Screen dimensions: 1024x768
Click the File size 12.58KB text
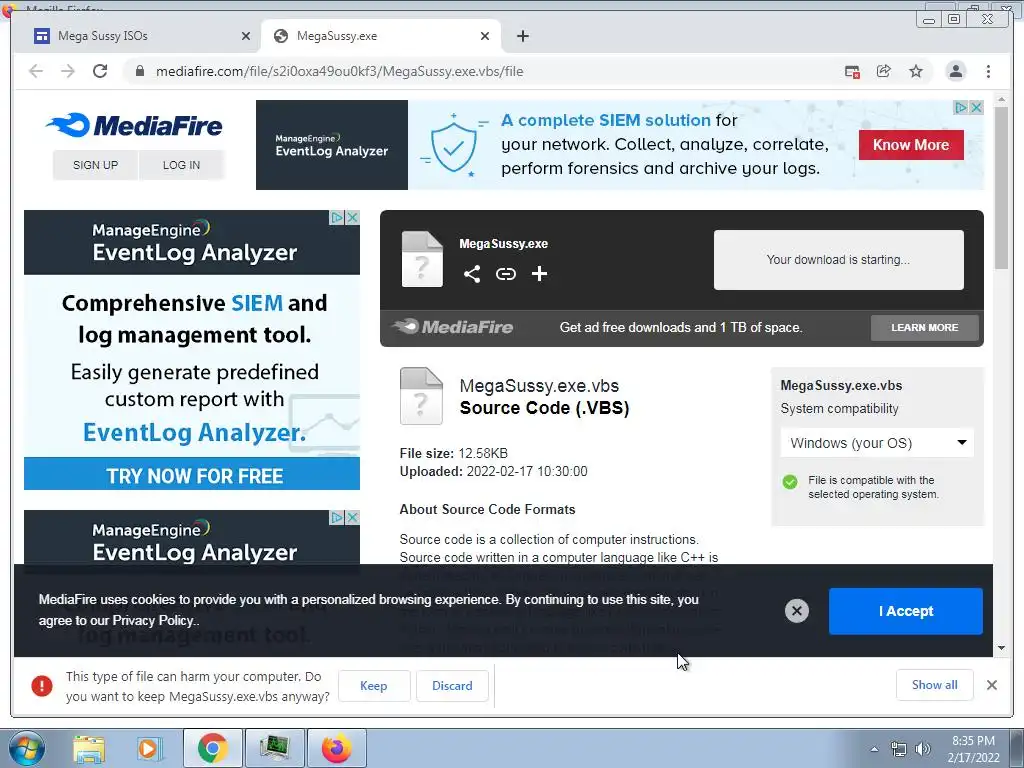click(x=454, y=453)
